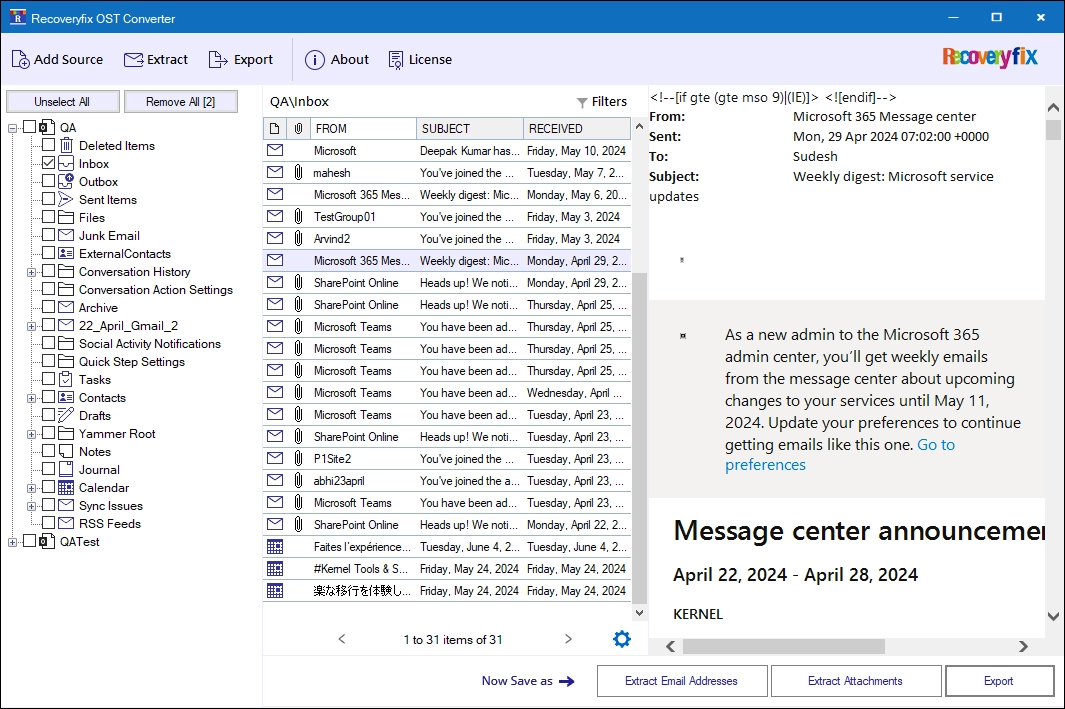Click the preview pane horizontal scrollbar thumb
1065x709 pixels.
[x=784, y=646]
